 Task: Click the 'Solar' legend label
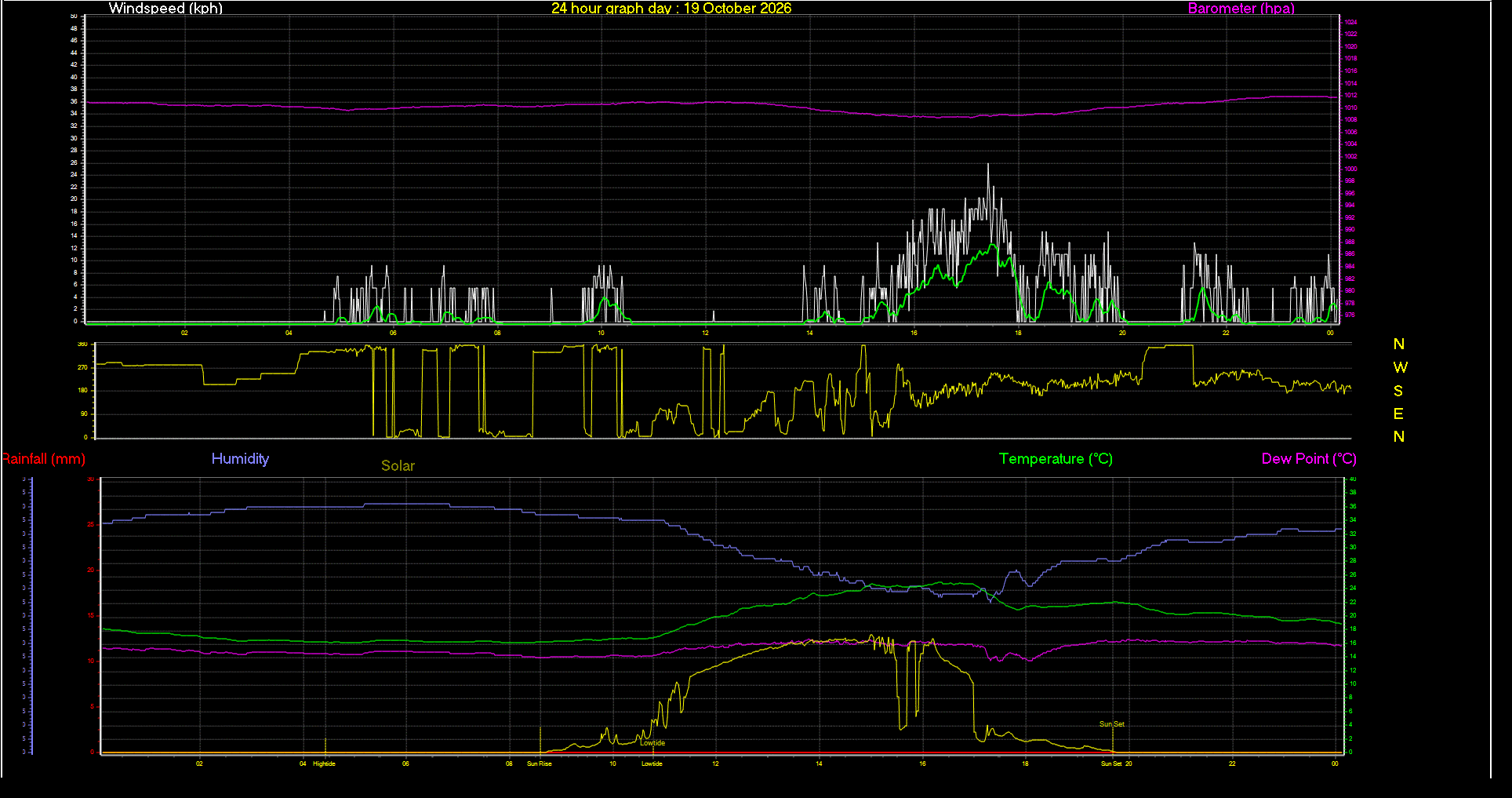398,466
